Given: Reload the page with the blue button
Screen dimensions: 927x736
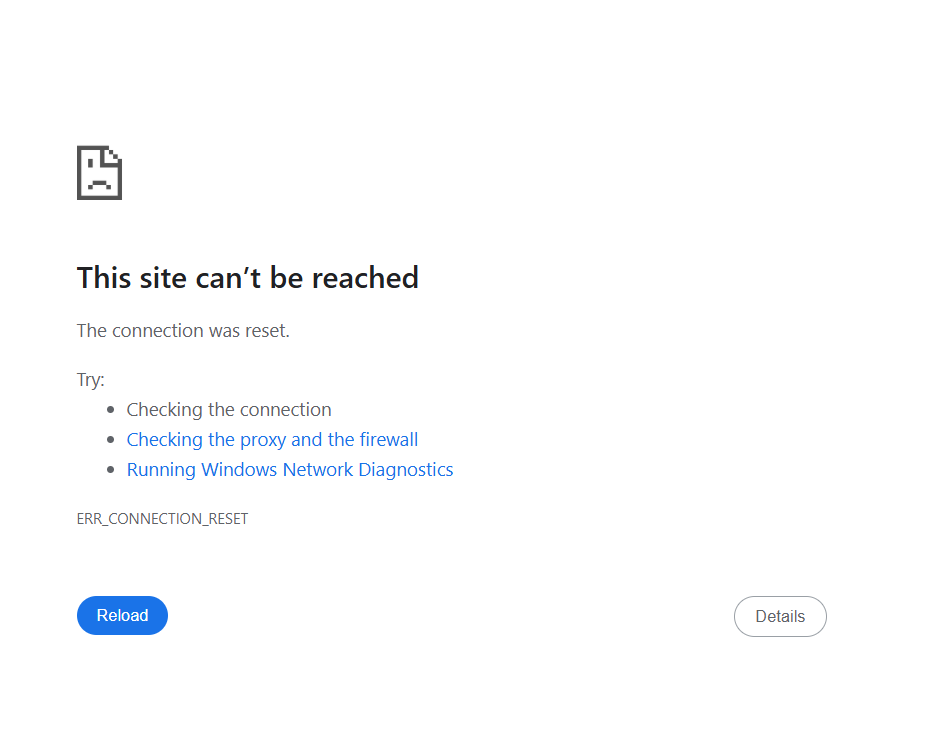Looking at the screenshot, I should click(122, 615).
